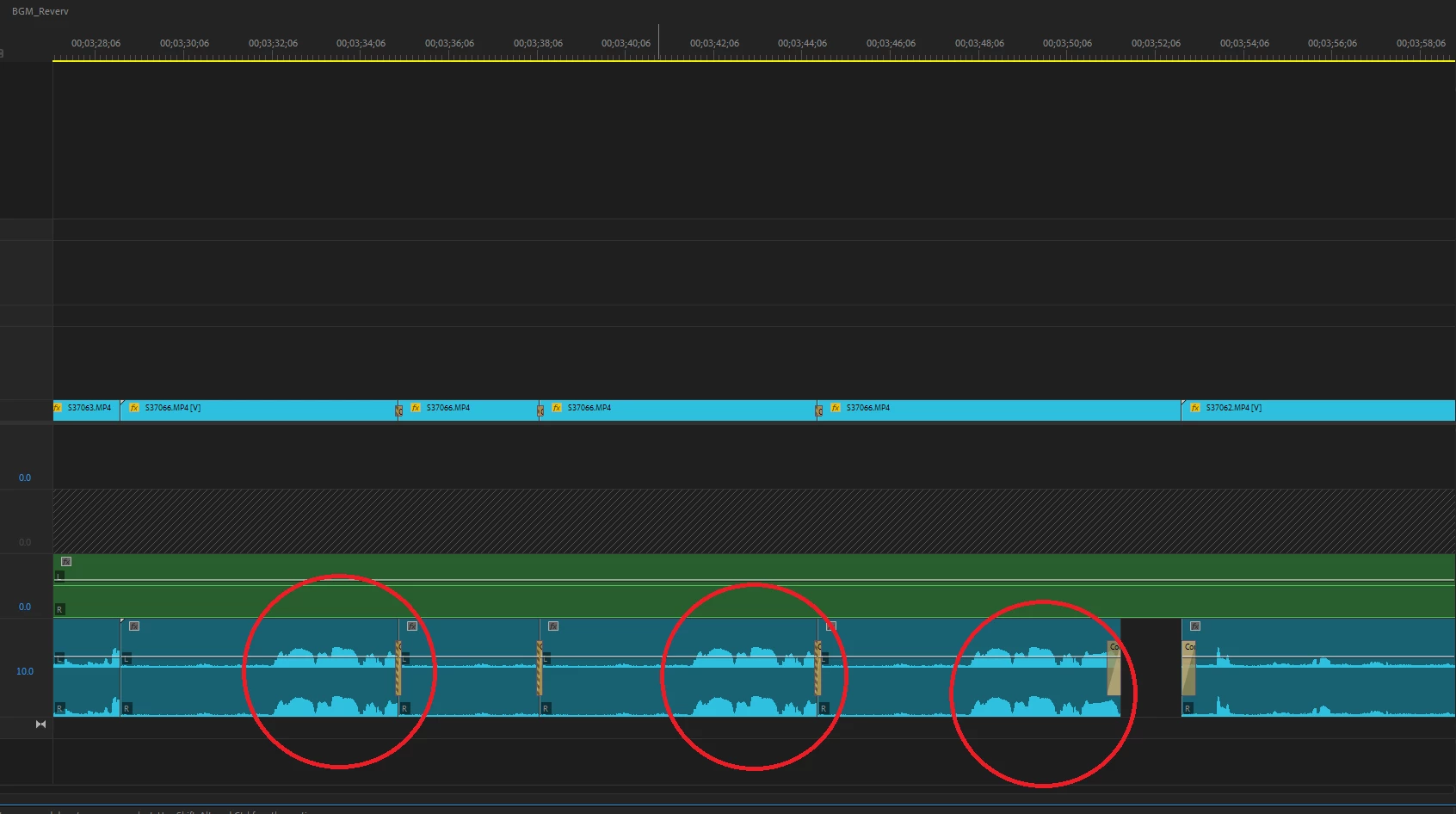
Task: Click fx badge of S37066.MP4 clip starting after 00;03;38;06
Action: tap(557, 408)
